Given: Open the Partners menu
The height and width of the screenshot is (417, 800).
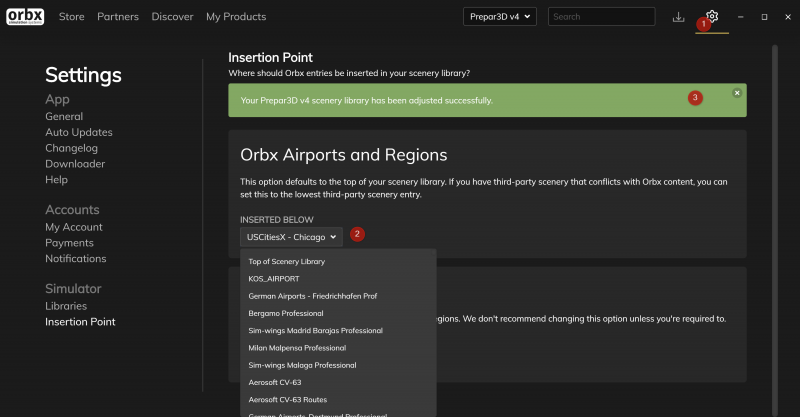Looking at the screenshot, I should [x=118, y=16].
